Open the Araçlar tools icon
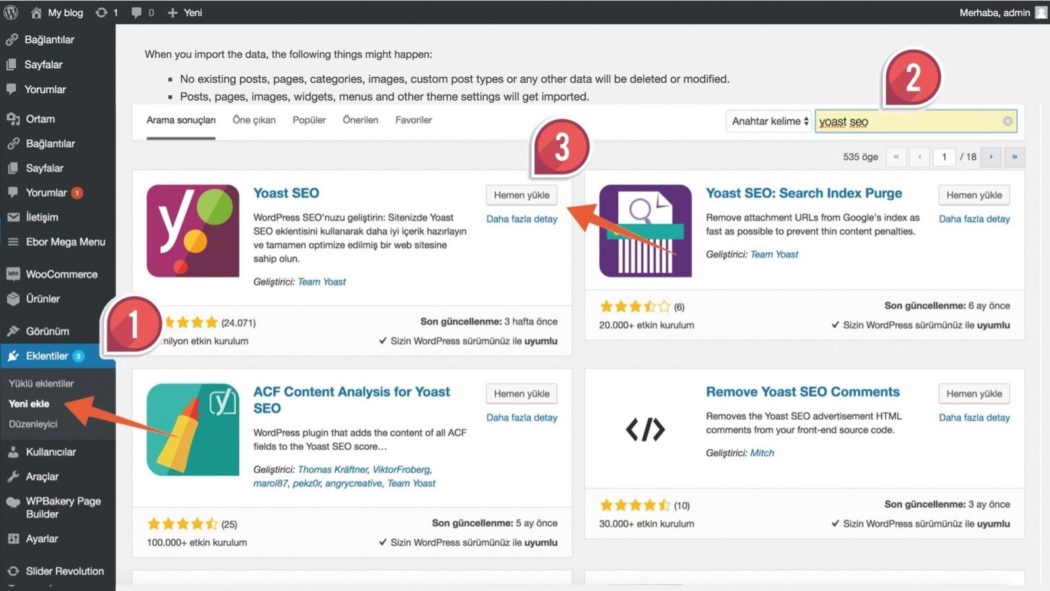 tap(14, 476)
